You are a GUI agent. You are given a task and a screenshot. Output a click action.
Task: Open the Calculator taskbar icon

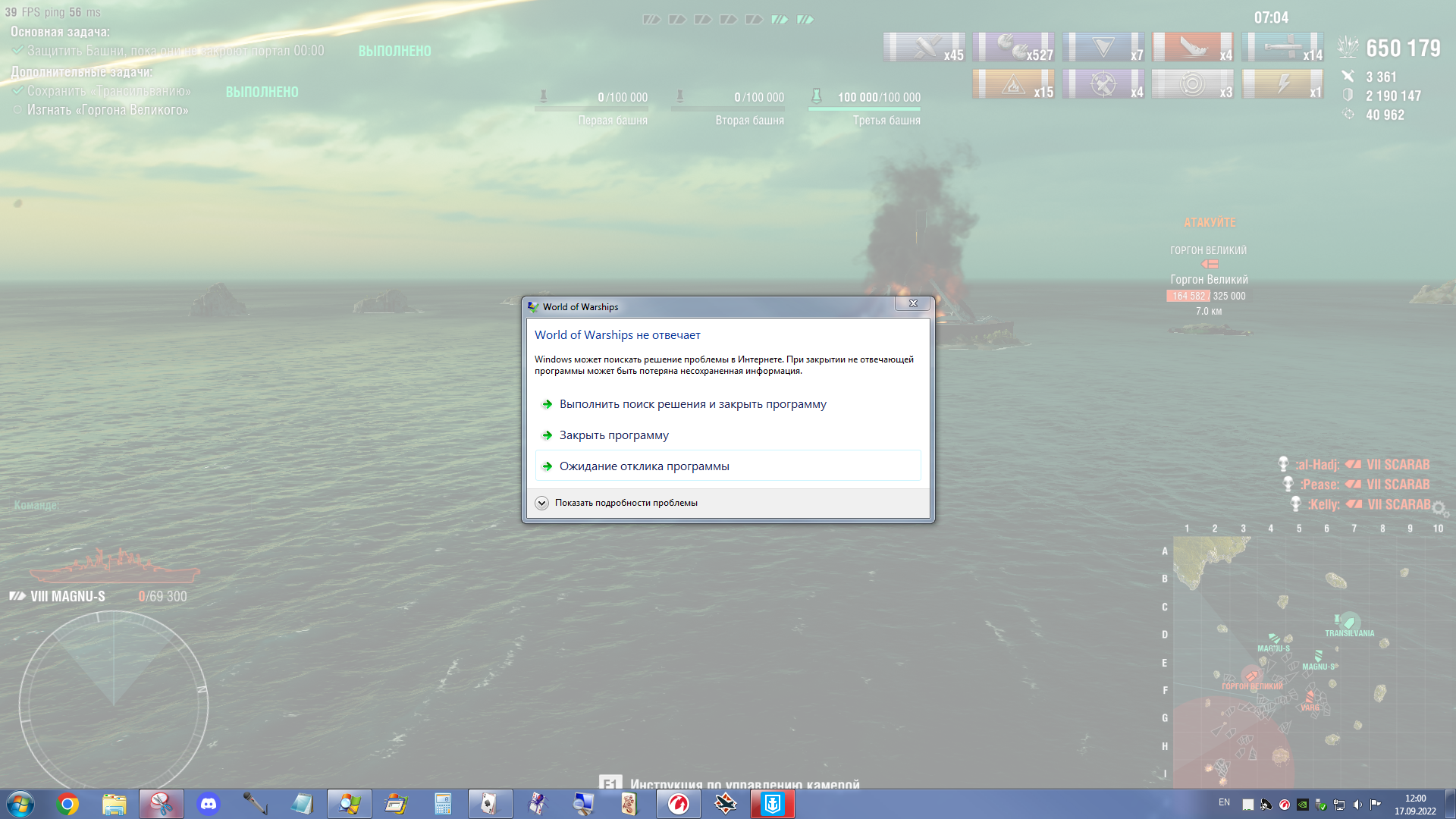443,804
